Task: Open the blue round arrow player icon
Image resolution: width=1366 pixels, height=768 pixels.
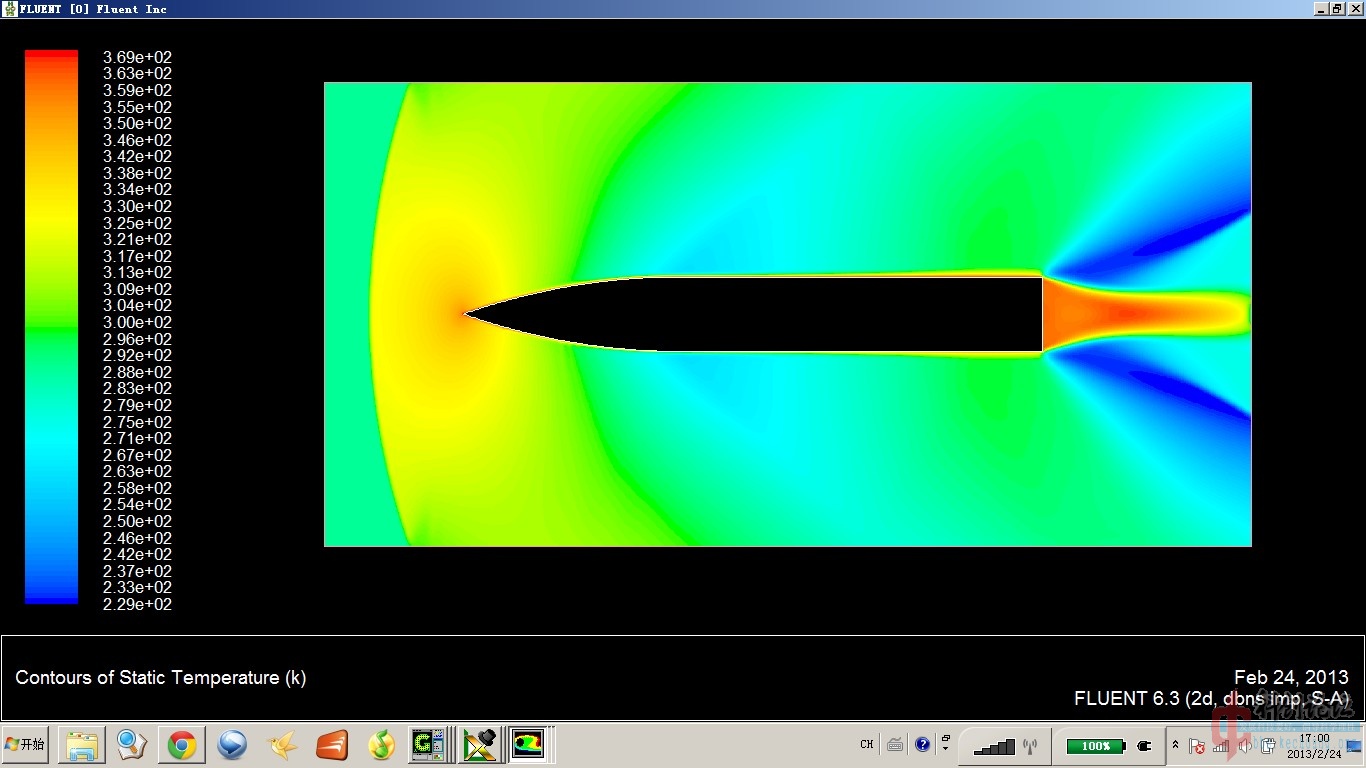Action: point(232,745)
